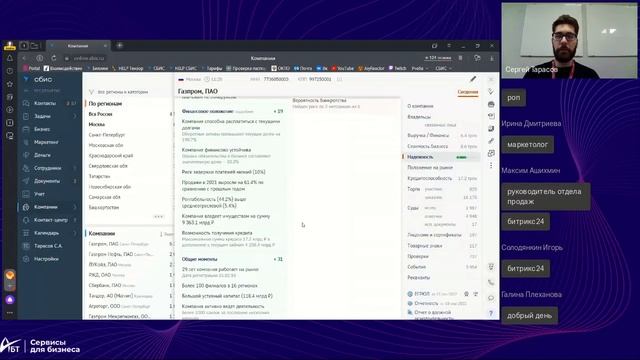This screenshot has width=640, height=360.
Task: Open the Проверки section
Action: point(418,256)
